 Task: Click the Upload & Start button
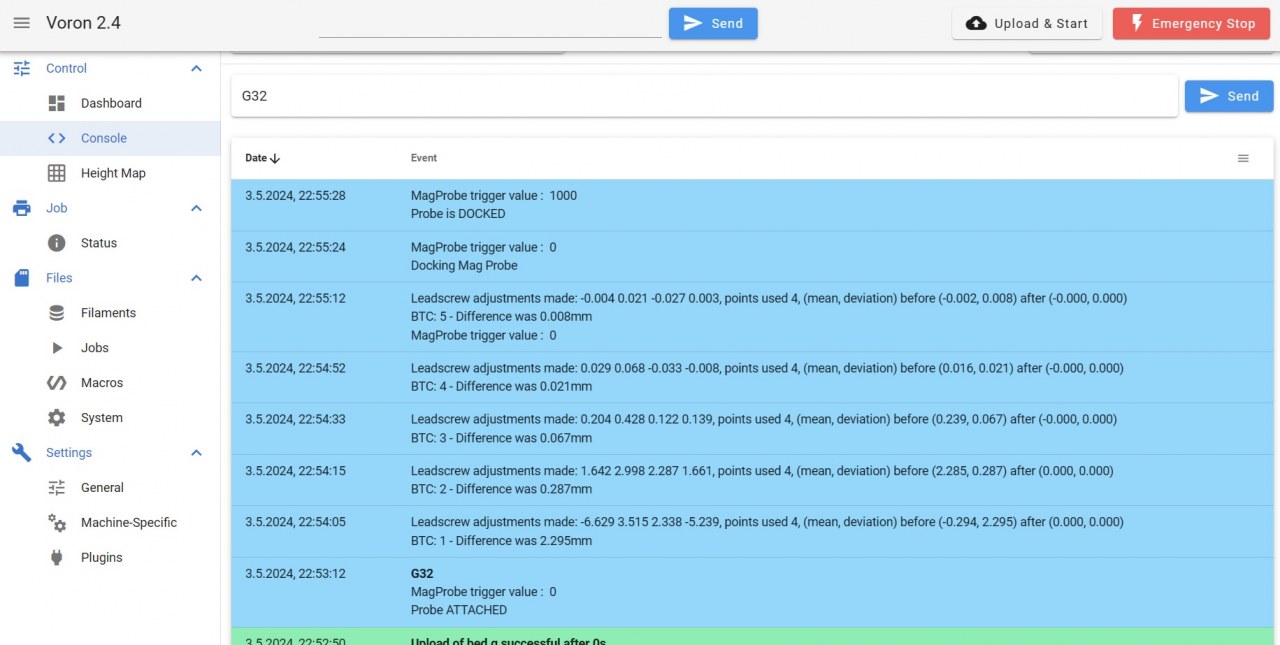(x=1027, y=24)
